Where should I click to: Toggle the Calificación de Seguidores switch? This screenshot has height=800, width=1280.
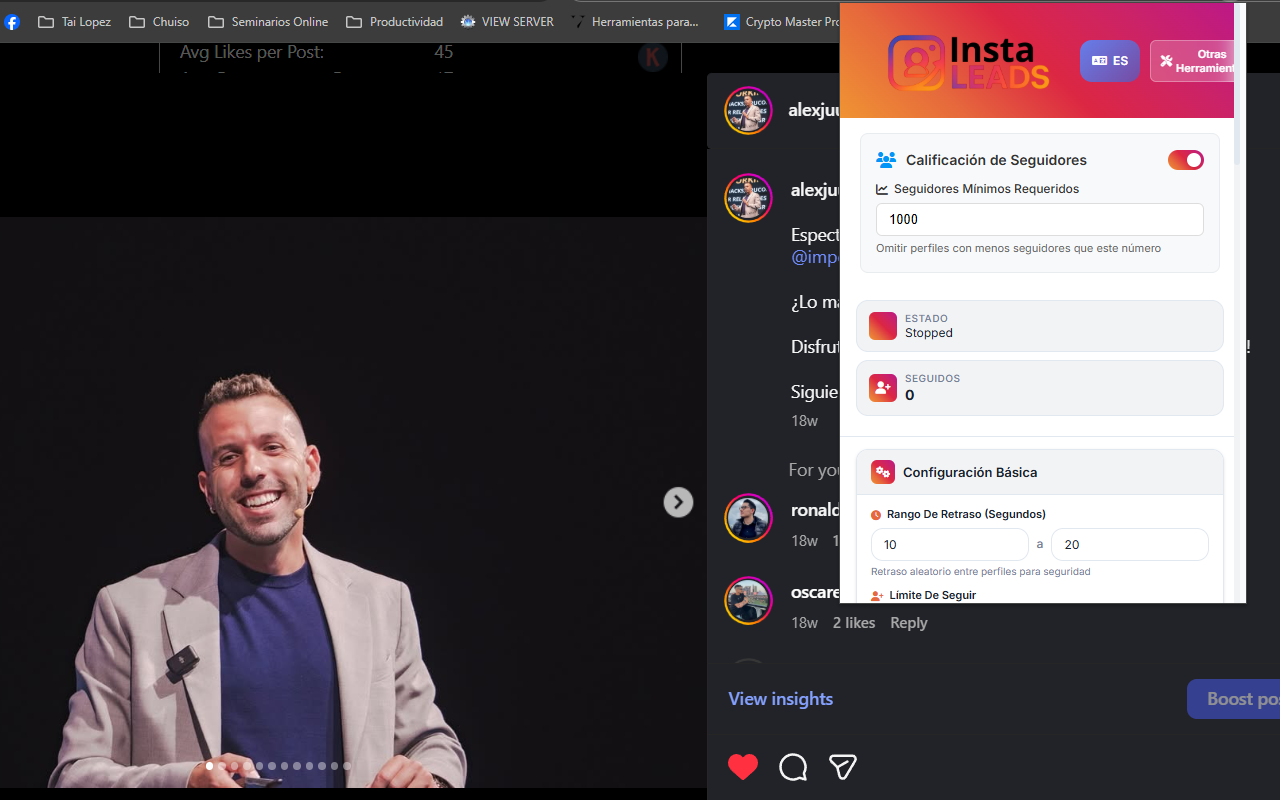(x=1186, y=160)
